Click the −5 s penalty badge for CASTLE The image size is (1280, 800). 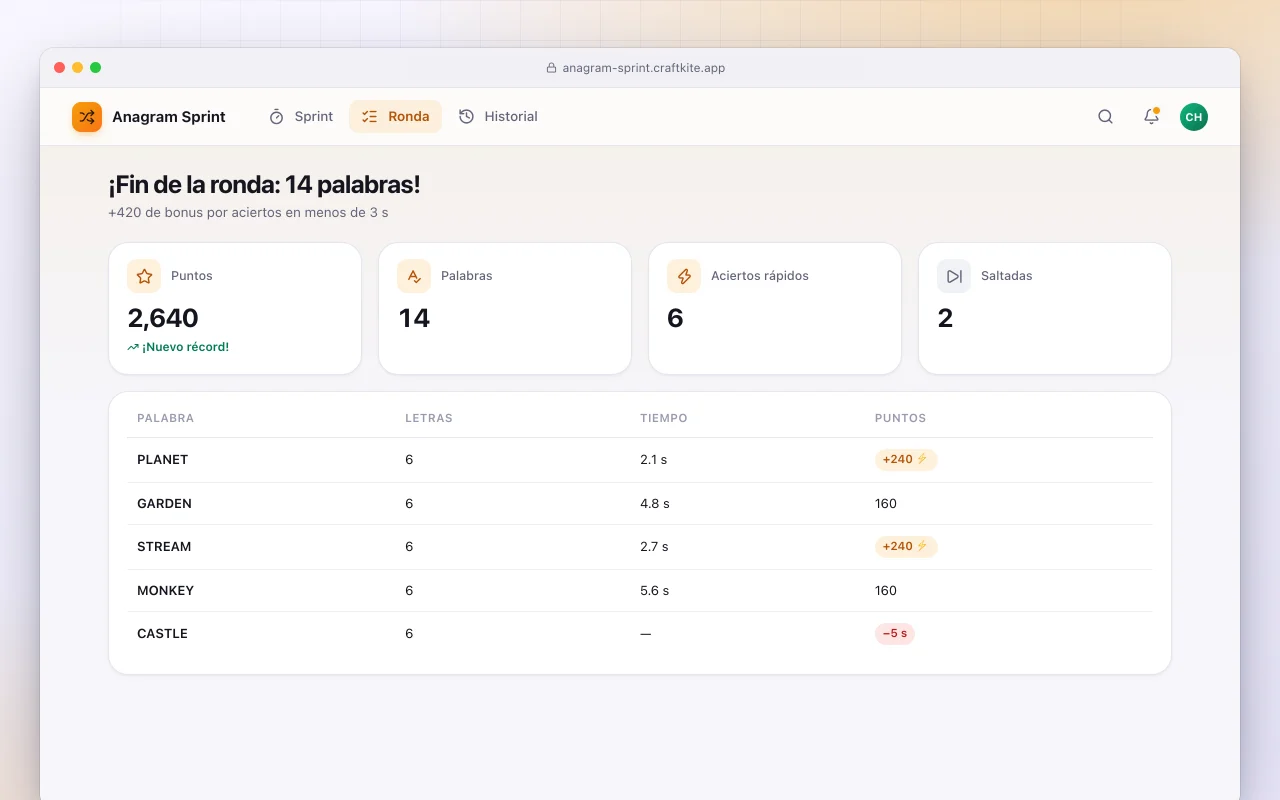895,634
